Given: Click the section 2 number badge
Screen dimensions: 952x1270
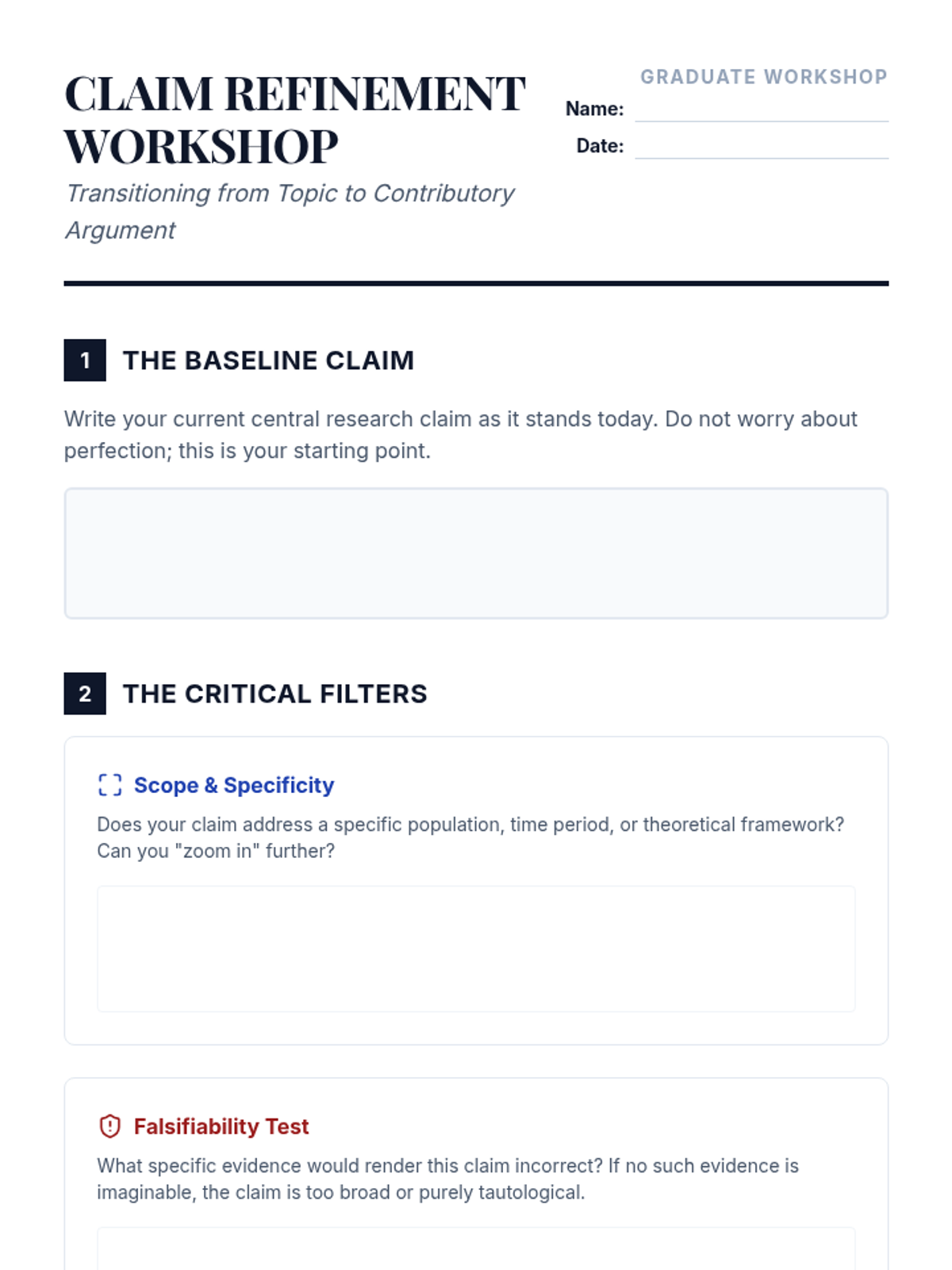Looking at the screenshot, I should [85, 694].
